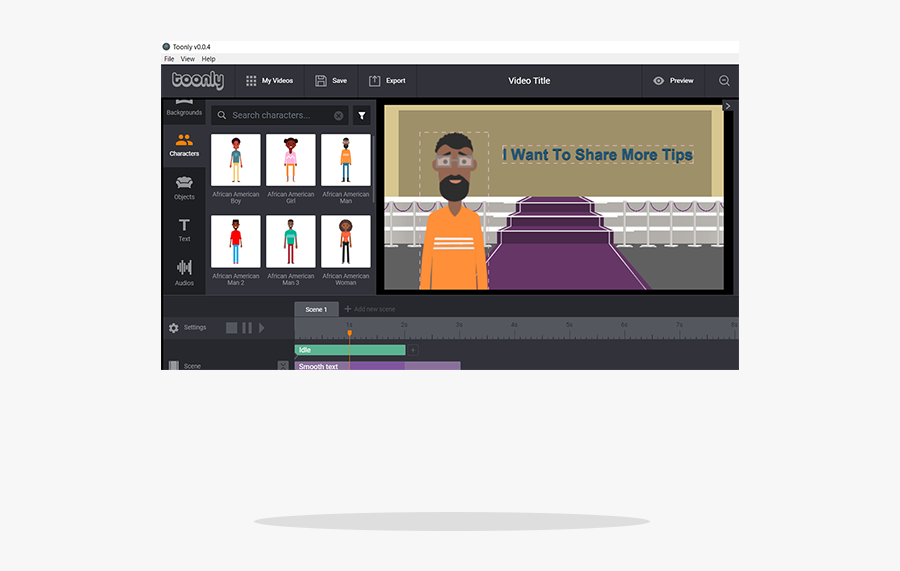This screenshot has height=571, width=900.
Task: Clear the character search field
Action: [338, 116]
